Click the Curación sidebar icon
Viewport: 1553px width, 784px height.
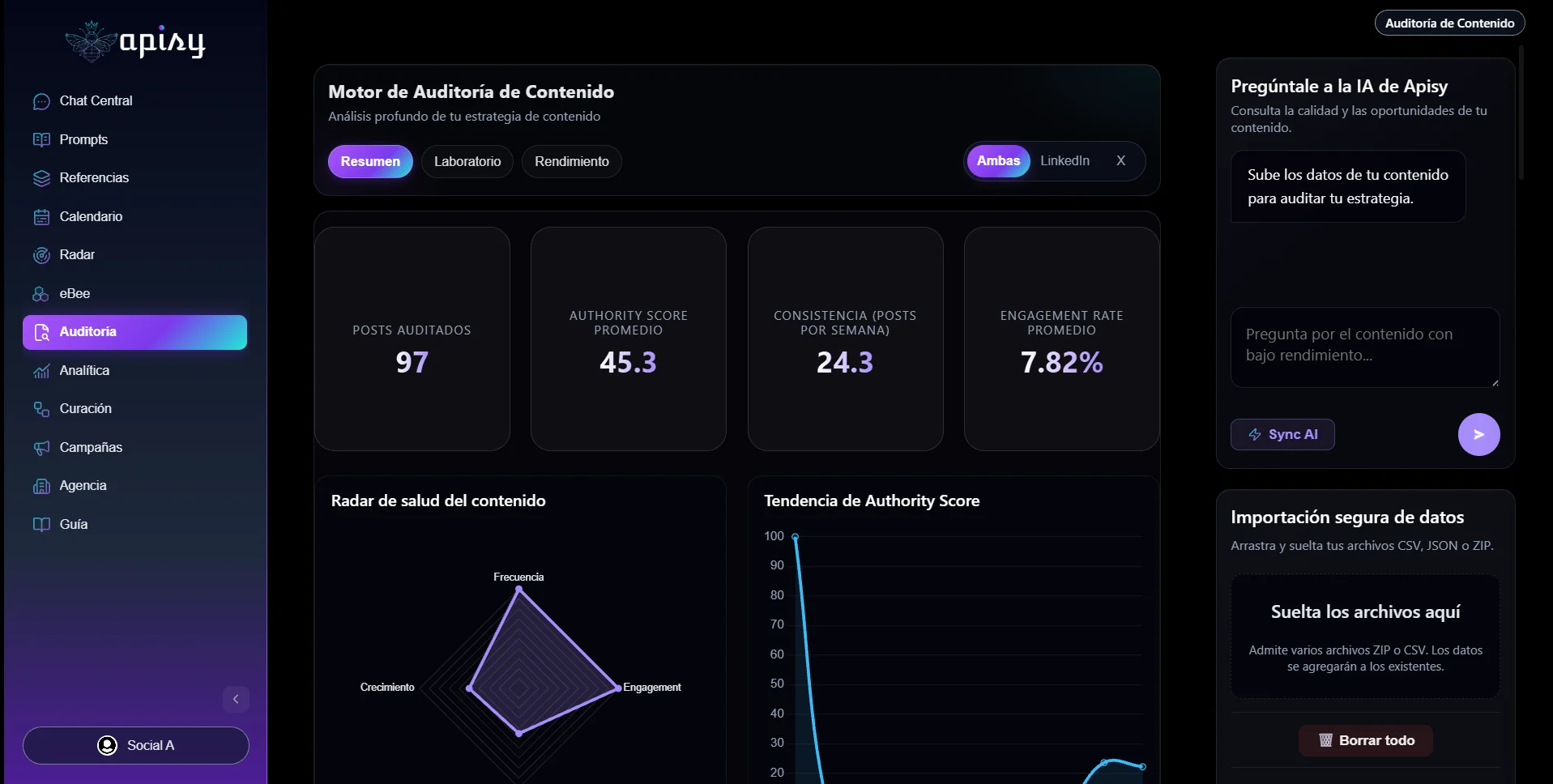tap(41, 409)
